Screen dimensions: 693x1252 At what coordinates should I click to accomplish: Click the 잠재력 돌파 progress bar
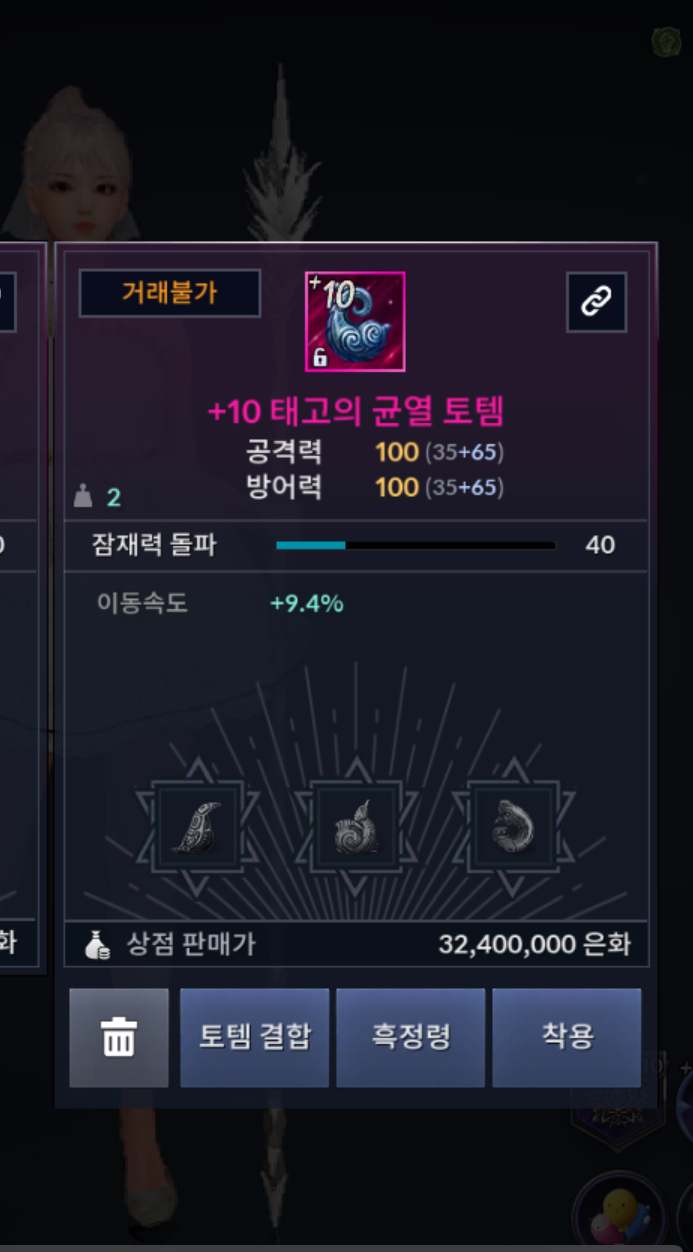416,545
